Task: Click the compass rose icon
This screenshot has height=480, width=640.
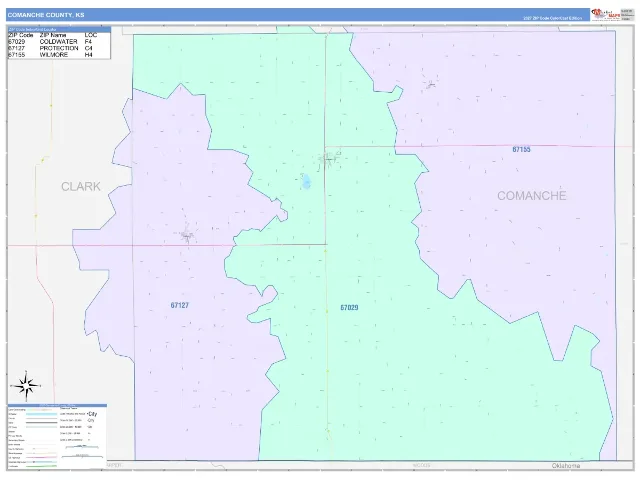Action: [x=26, y=386]
